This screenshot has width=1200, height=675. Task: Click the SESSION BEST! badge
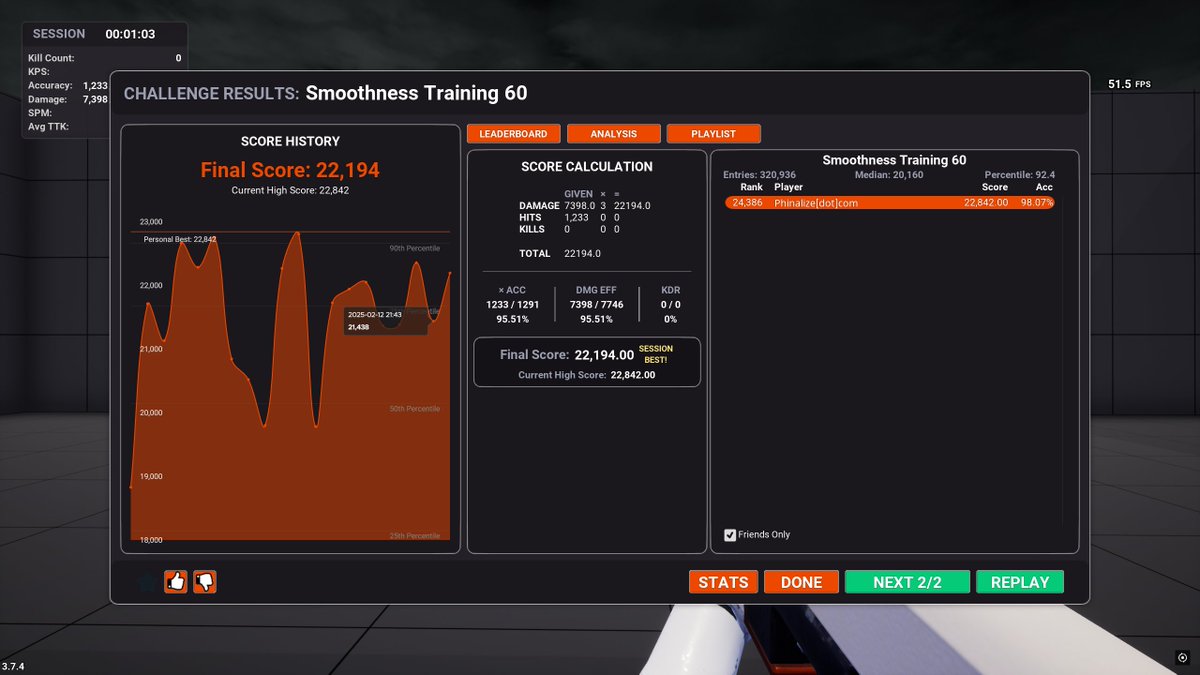[x=656, y=354]
